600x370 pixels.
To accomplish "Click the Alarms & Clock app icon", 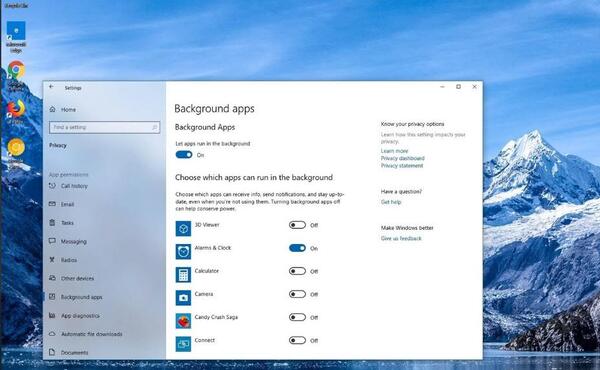I will click(183, 252).
